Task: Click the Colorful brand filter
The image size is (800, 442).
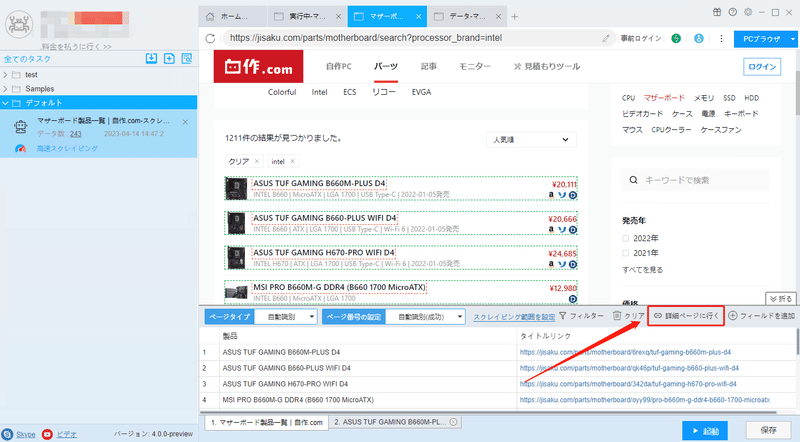Action: coord(282,92)
